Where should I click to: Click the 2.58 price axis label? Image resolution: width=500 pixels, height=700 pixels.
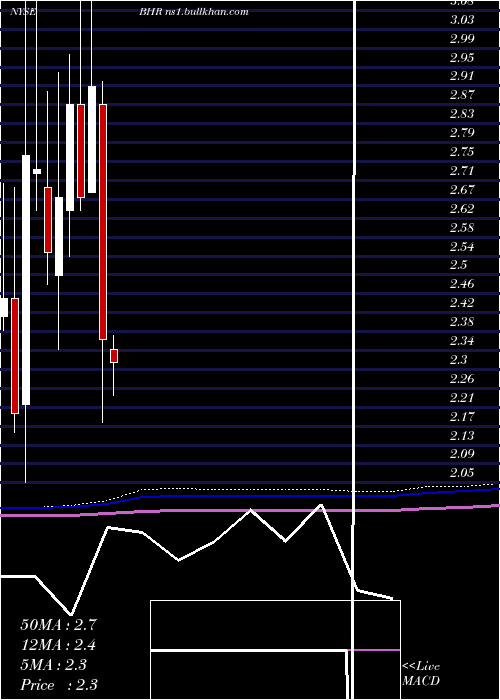[x=462, y=228]
